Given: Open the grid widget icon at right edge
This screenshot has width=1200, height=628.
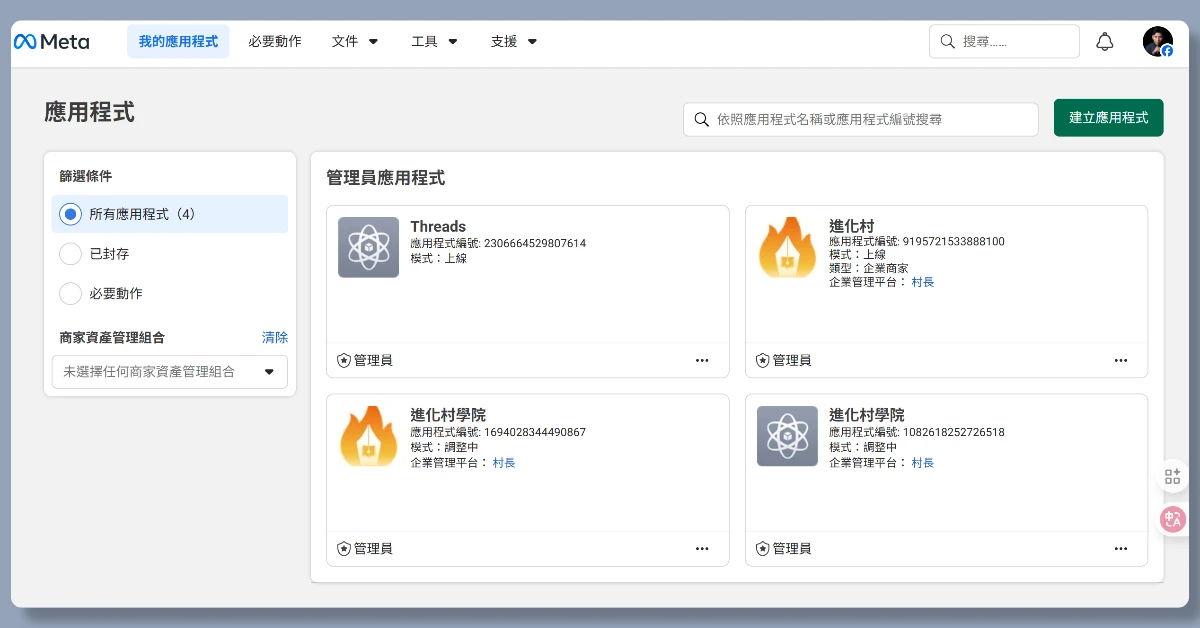Looking at the screenshot, I should (x=1173, y=476).
